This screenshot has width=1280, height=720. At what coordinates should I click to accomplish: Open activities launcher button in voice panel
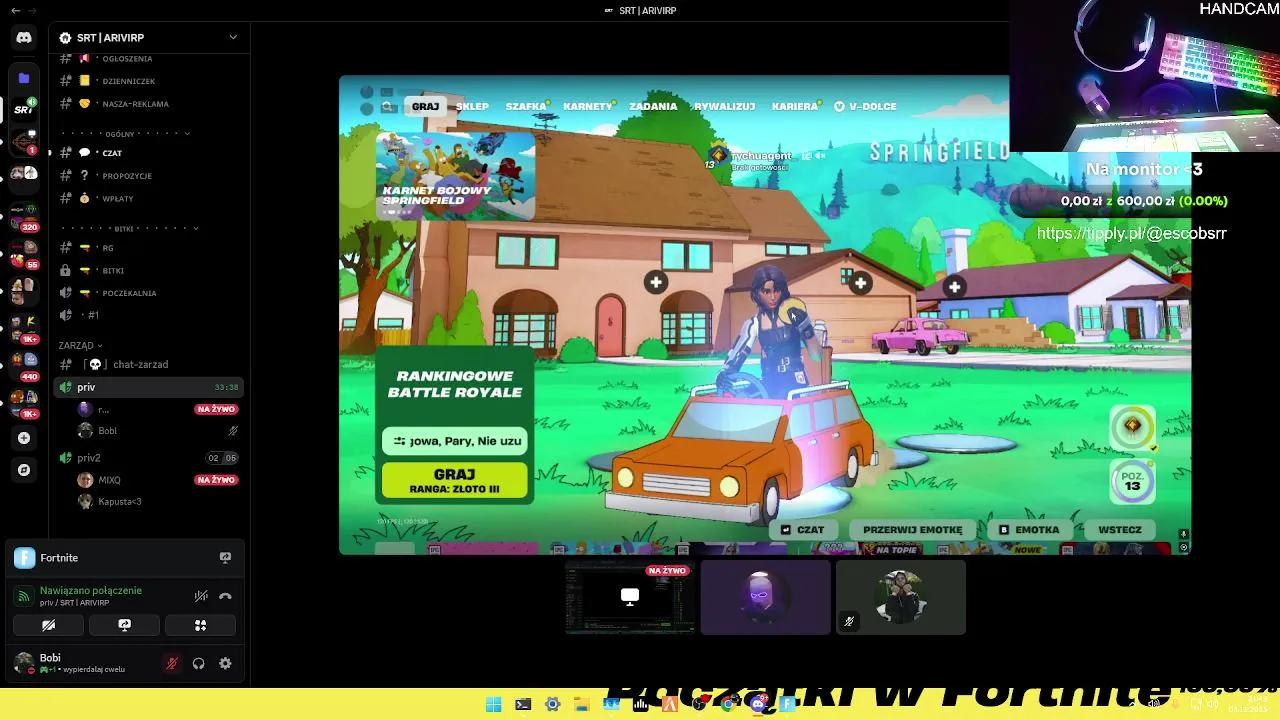click(200, 625)
